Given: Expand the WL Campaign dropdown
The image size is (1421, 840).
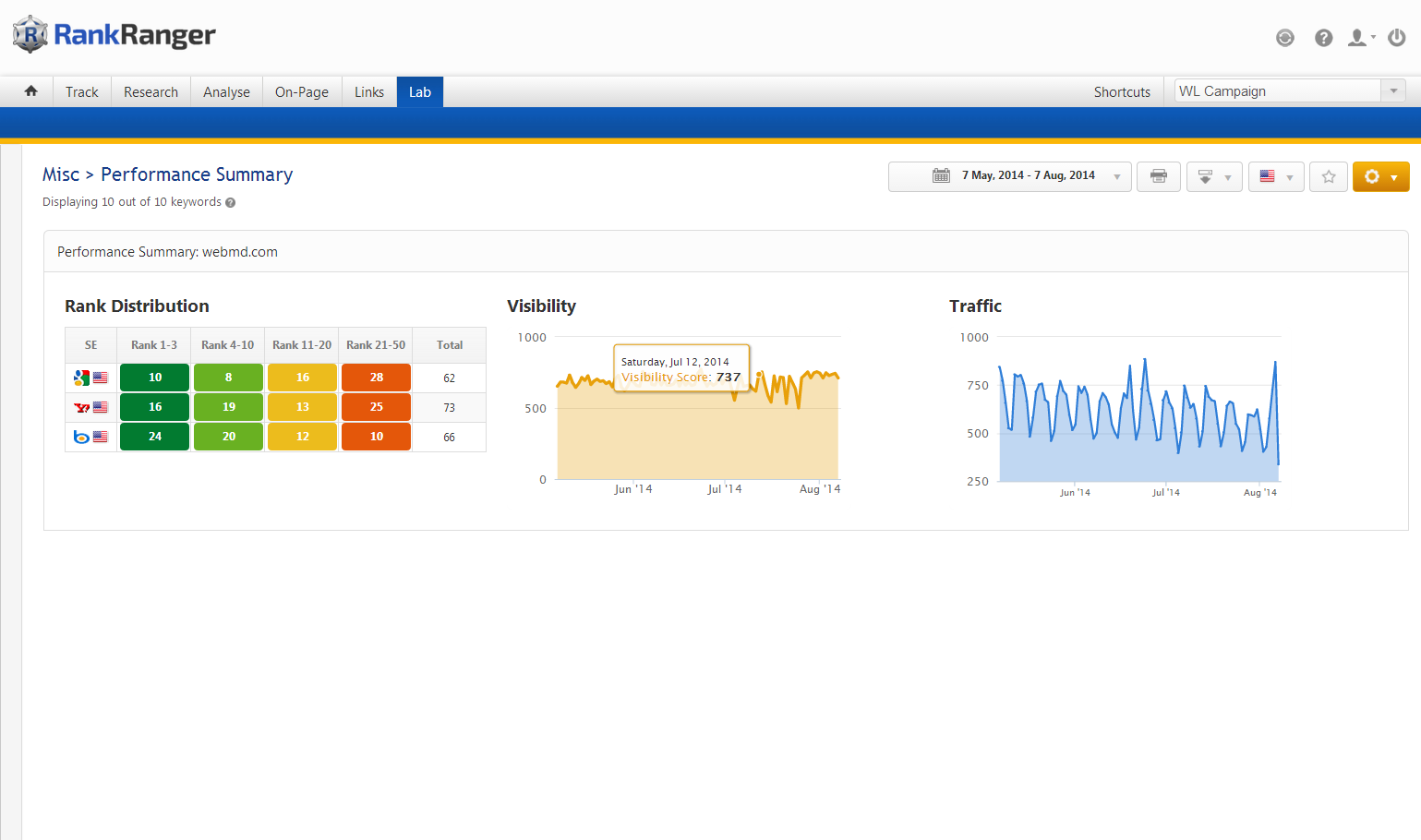Looking at the screenshot, I should click(1393, 91).
